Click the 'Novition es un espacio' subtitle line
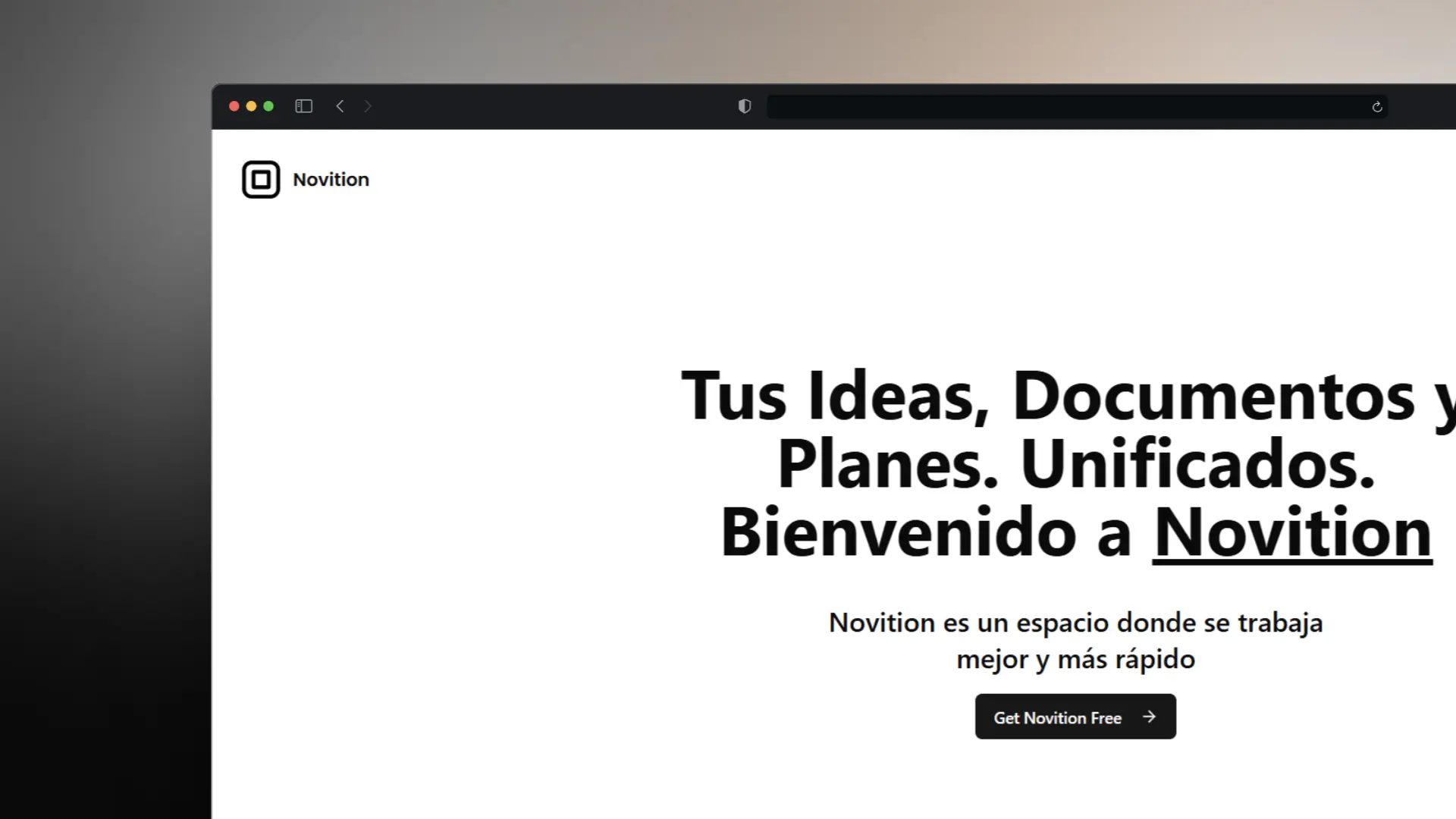This screenshot has width=1456, height=819. point(1075,623)
